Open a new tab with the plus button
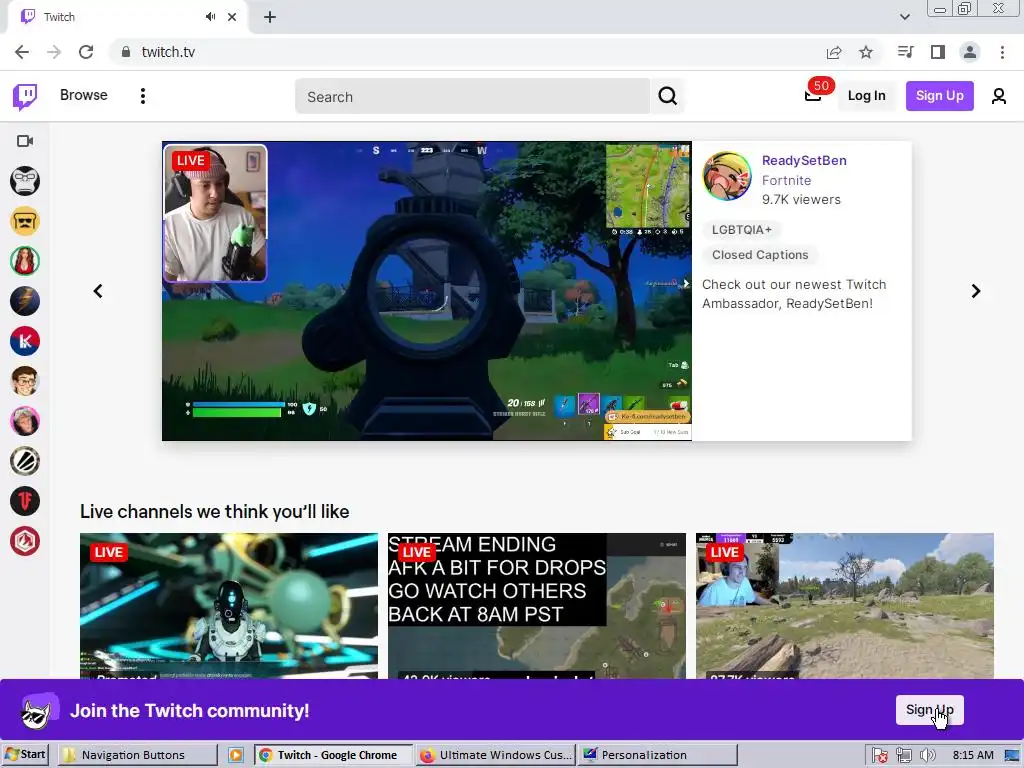1024x768 pixels. pyautogui.click(x=270, y=17)
